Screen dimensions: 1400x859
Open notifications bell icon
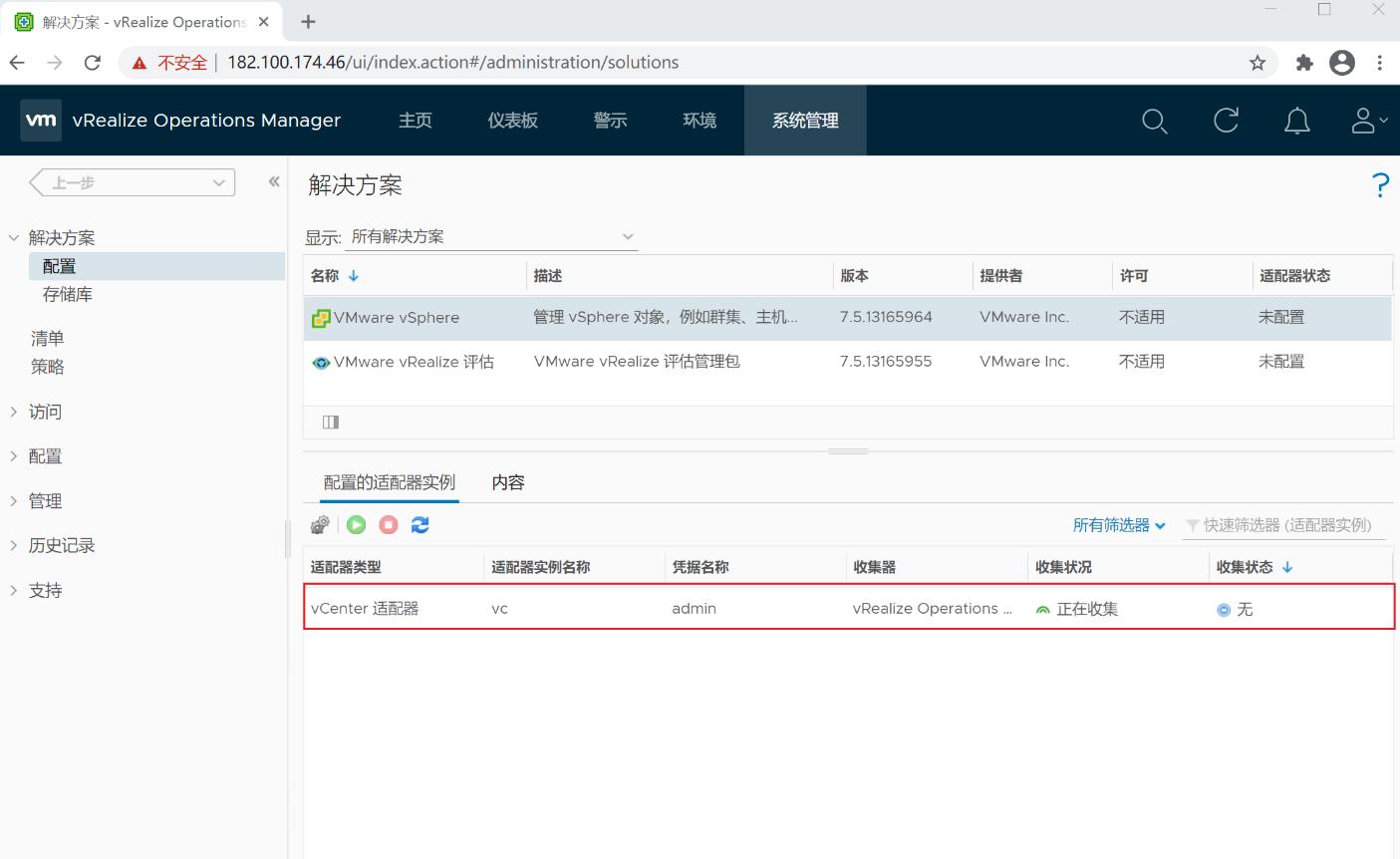tap(1296, 121)
